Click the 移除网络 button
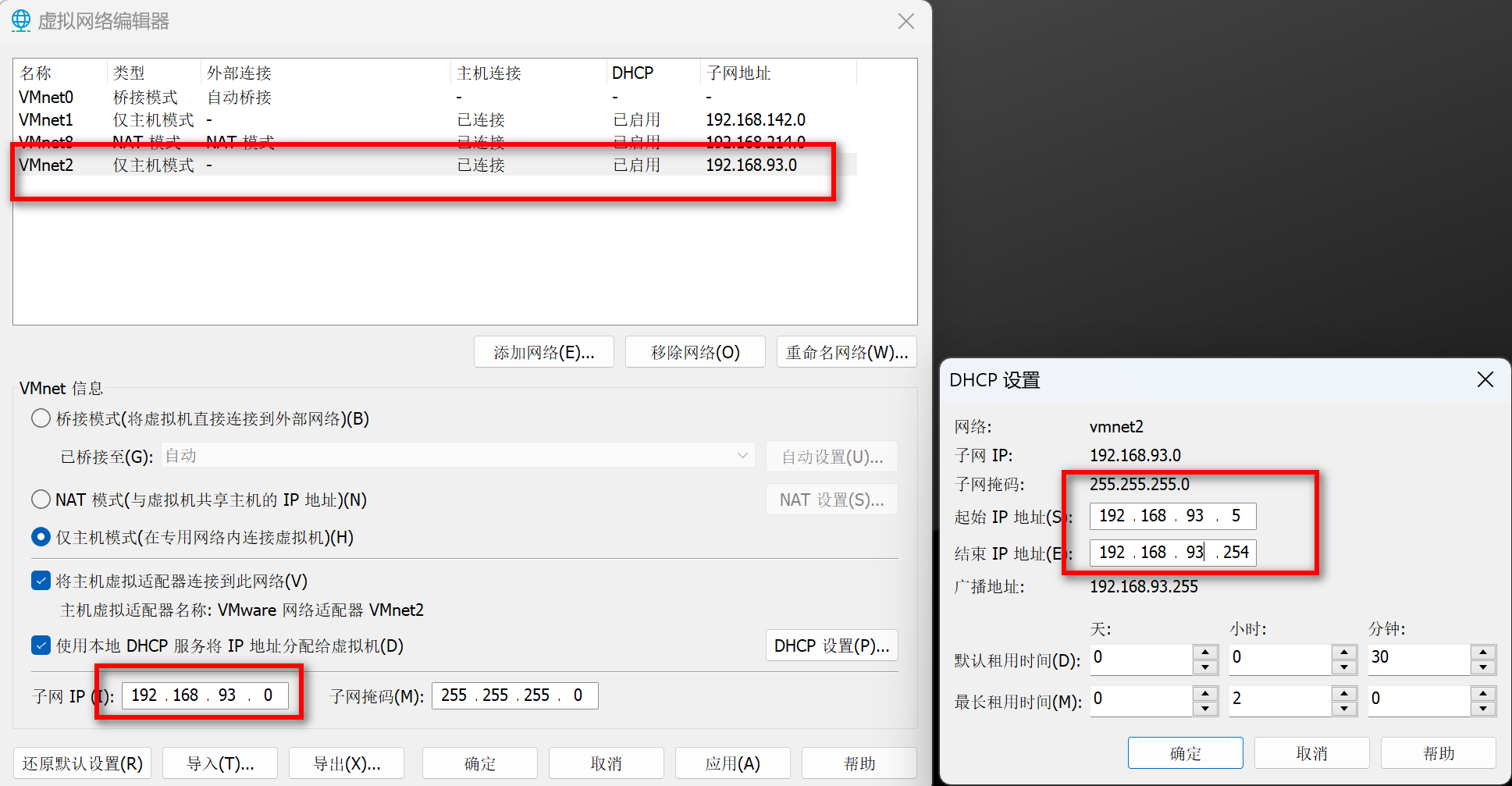1512x786 pixels. (695, 352)
